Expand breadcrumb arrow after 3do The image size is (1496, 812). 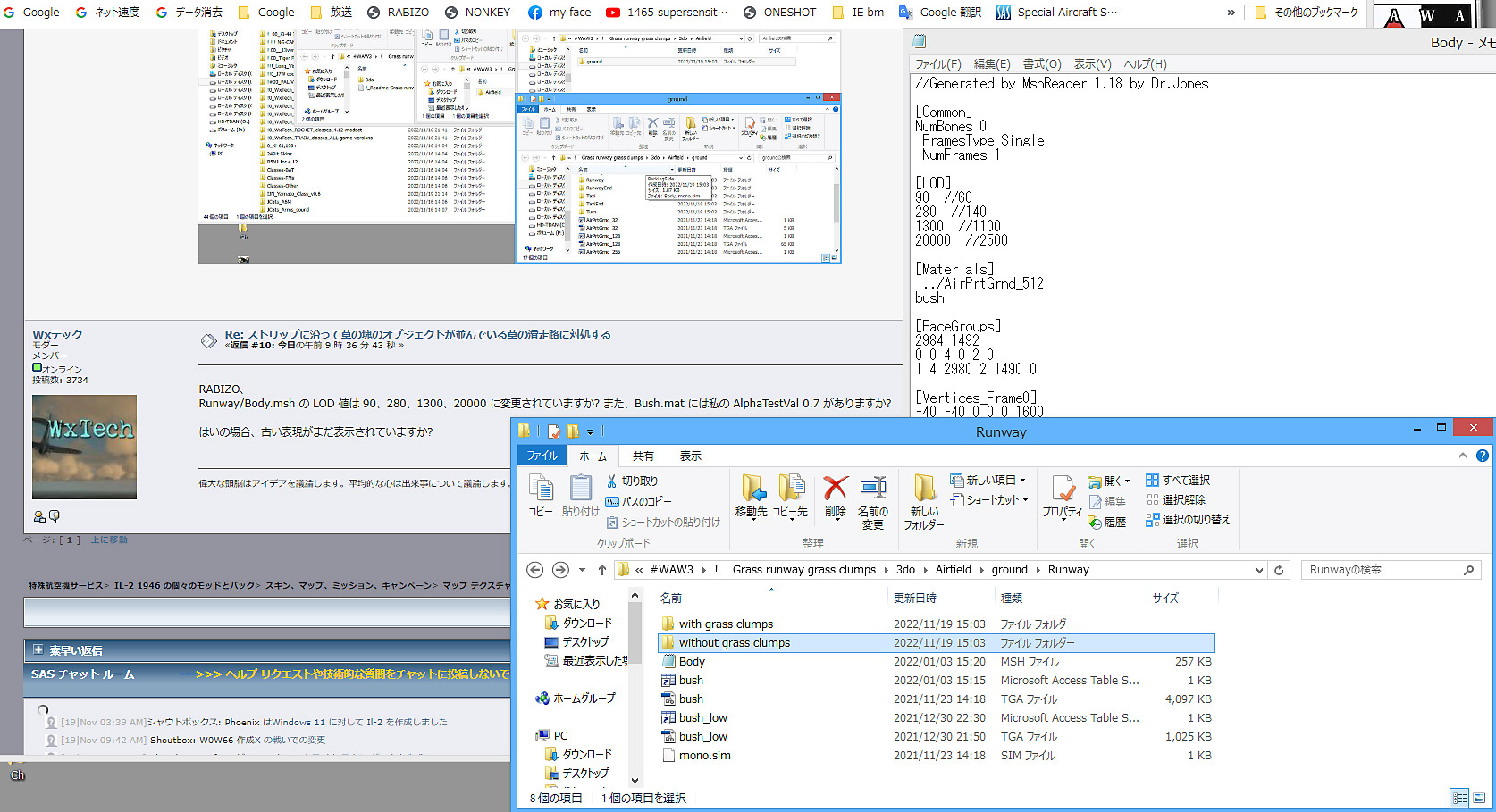tap(925, 570)
